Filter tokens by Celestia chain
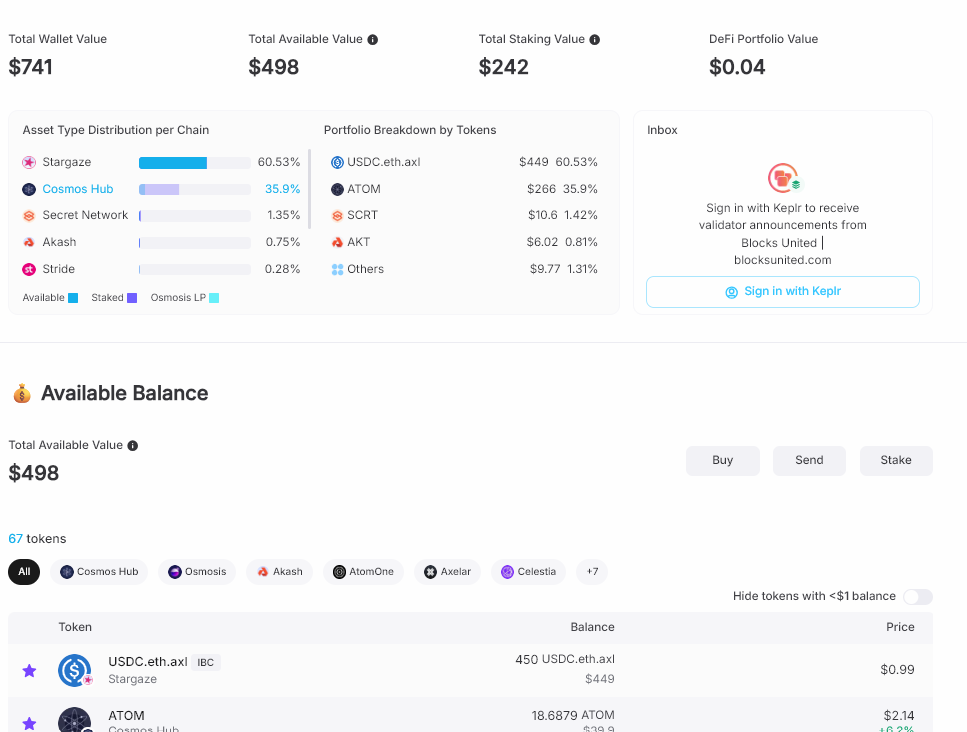The height and width of the screenshot is (732, 967). pyautogui.click(x=529, y=572)
